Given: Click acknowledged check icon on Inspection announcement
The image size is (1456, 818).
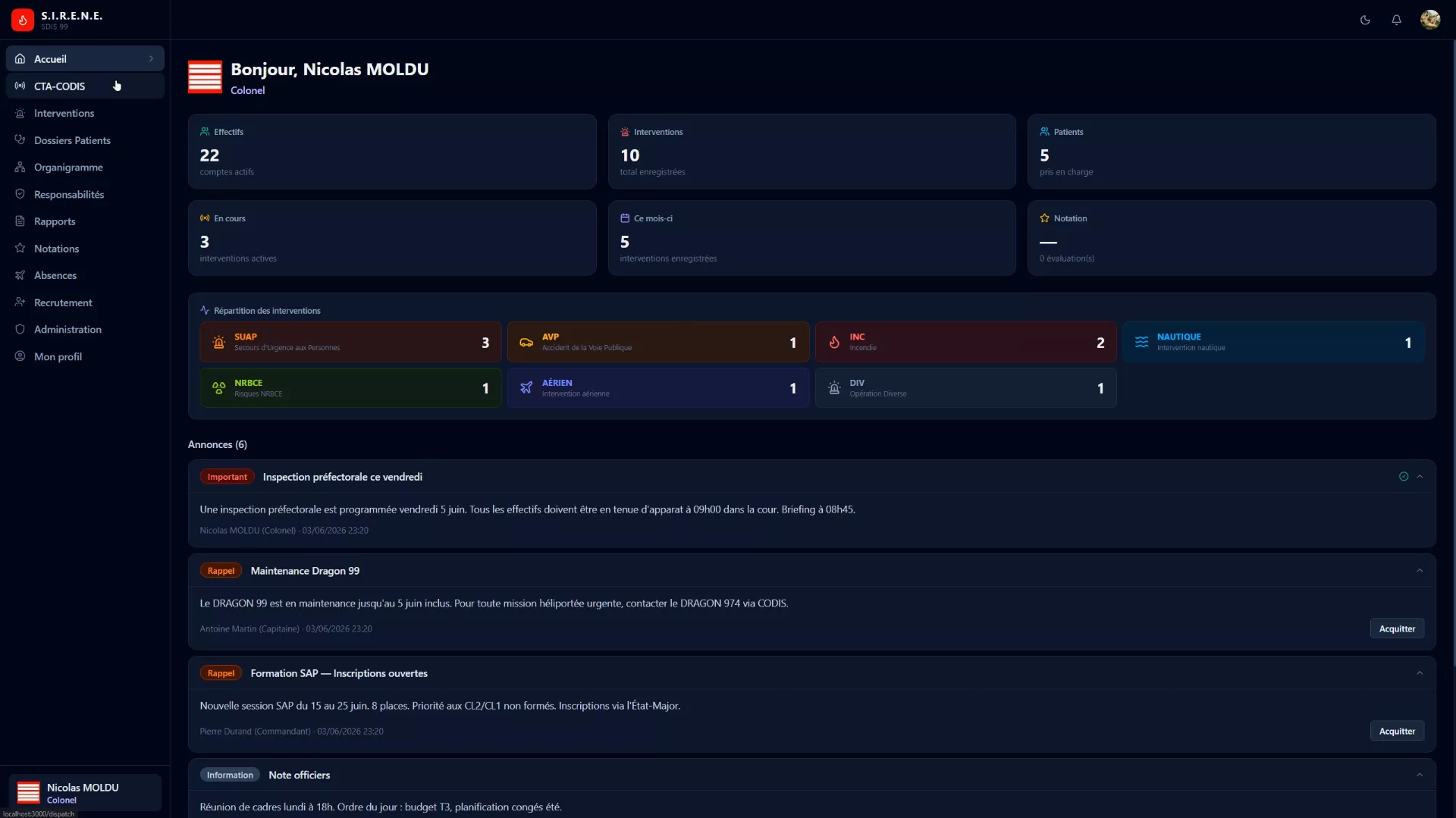Looking at the screenshot, I should tap(1404, 477).
